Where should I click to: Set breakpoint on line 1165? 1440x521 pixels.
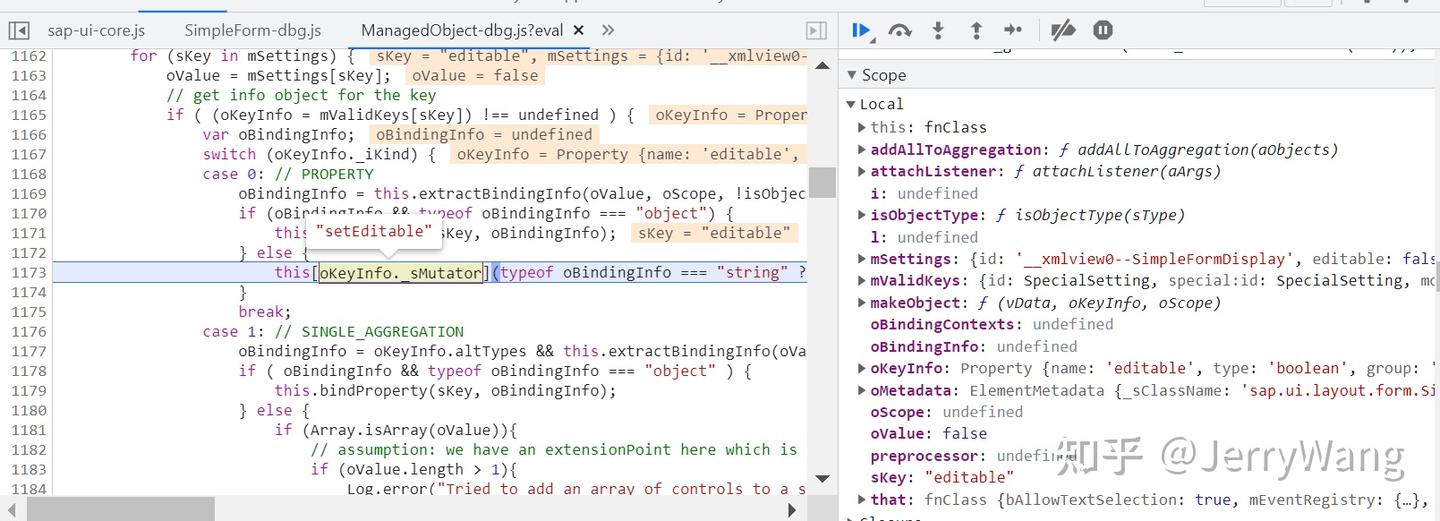(x=28, y=115)
